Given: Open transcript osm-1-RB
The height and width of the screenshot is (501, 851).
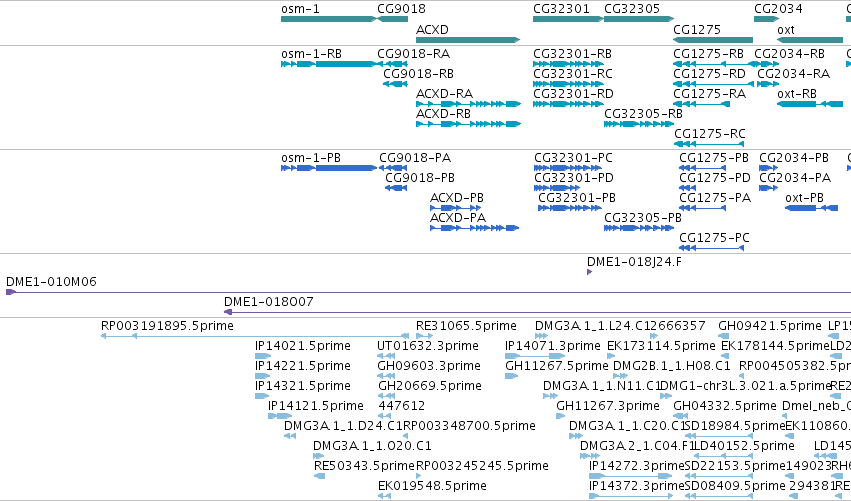Looking at the screenshot, I should tap(329, 64).
